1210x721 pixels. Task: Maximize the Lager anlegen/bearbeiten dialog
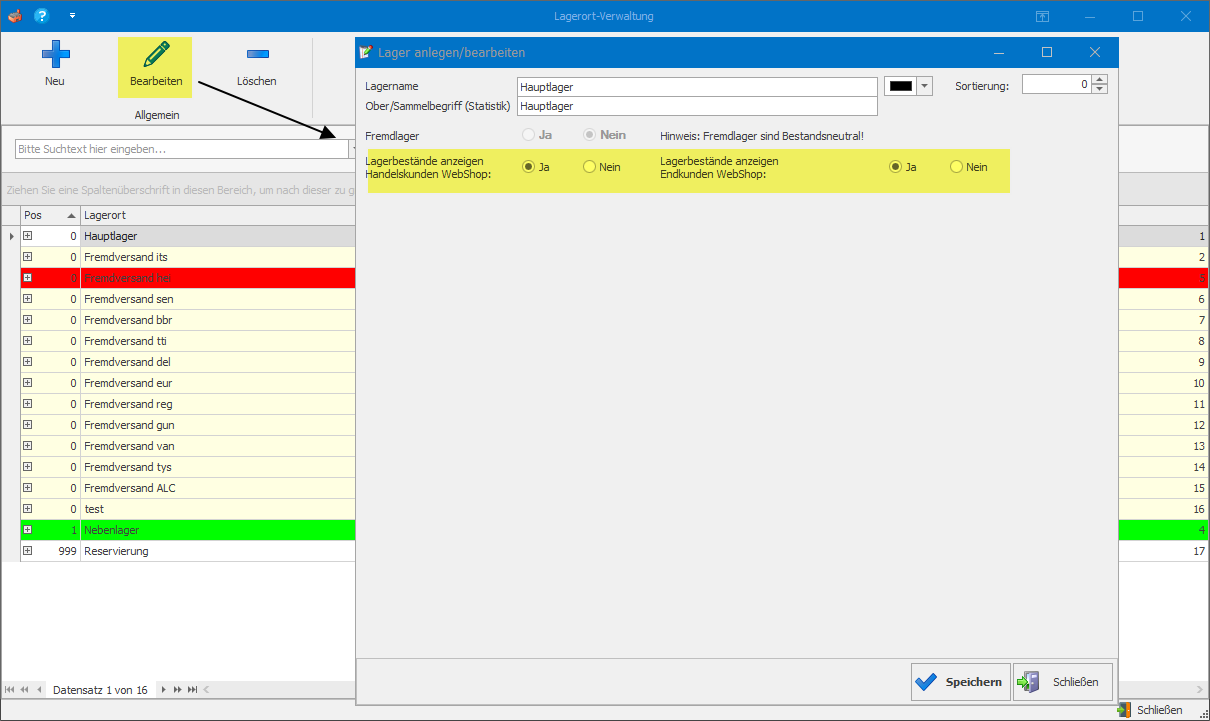[1047, 52]
